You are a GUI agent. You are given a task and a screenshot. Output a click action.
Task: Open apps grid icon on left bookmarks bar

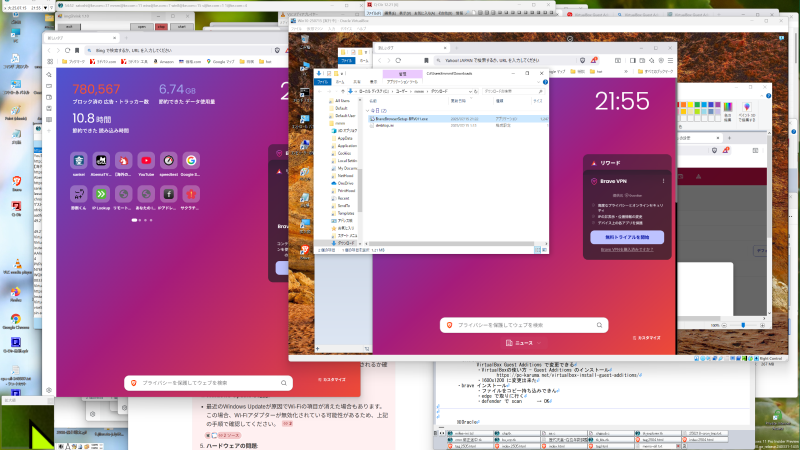tap(50, 62)
